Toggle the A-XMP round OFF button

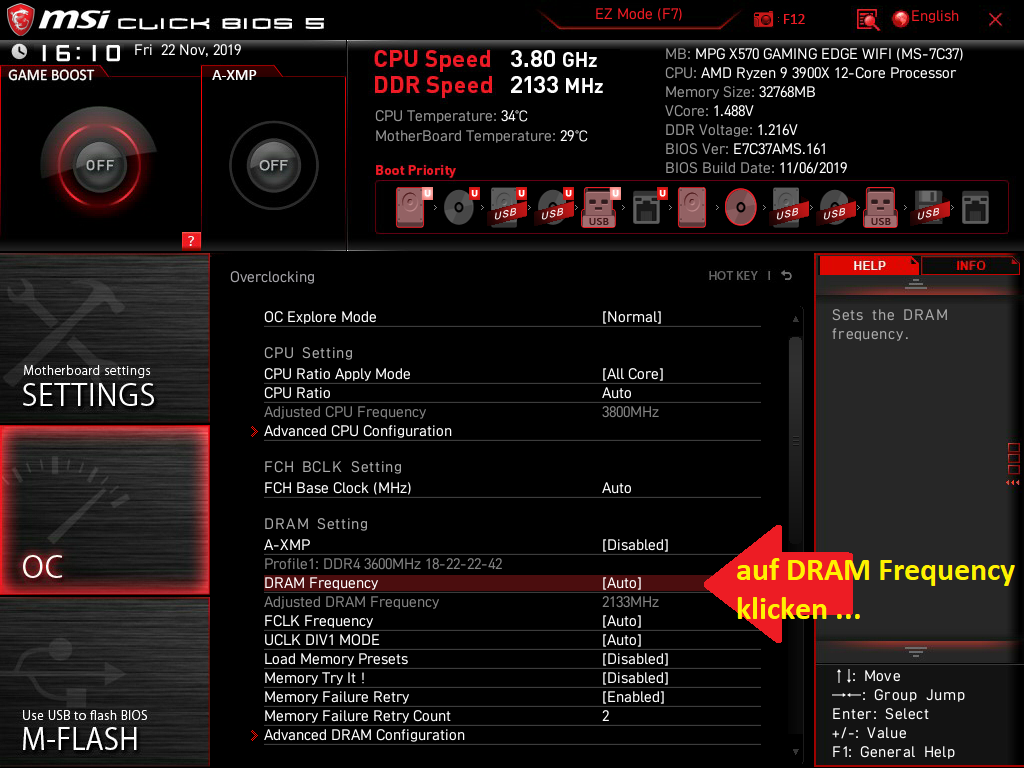coord(274,165)
